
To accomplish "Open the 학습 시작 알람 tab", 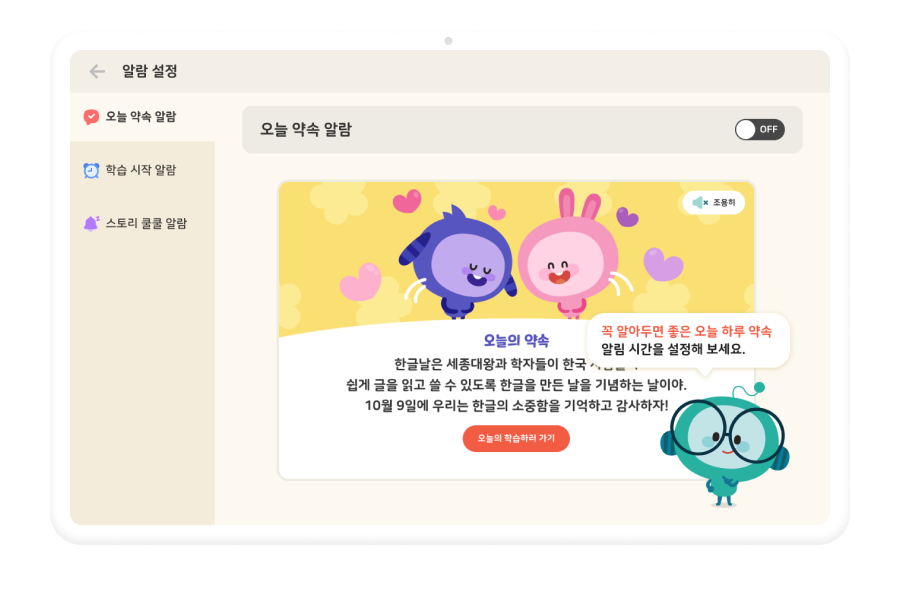I will point(142,170).
